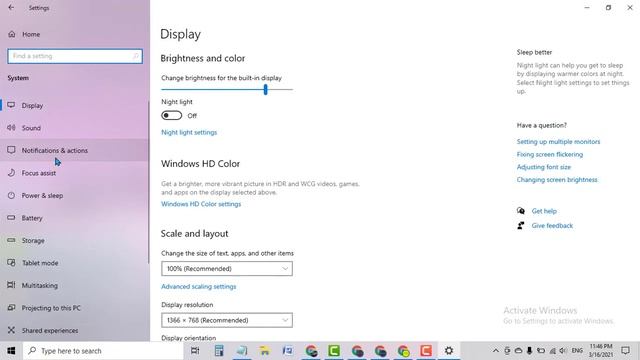Screen dimensions: 640x360
Task: Open the Display settings category
Action: (x=74, y=105)
